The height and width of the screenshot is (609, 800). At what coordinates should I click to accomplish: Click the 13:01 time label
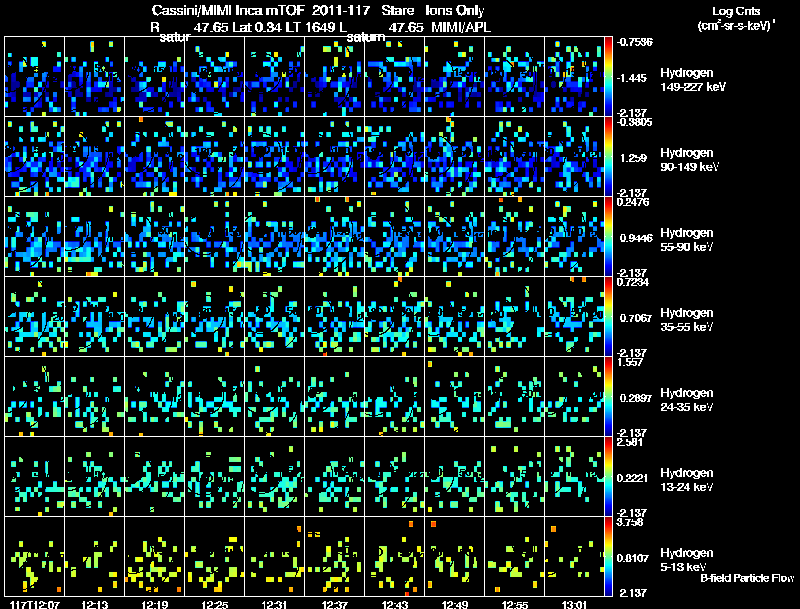click(574, 604)
